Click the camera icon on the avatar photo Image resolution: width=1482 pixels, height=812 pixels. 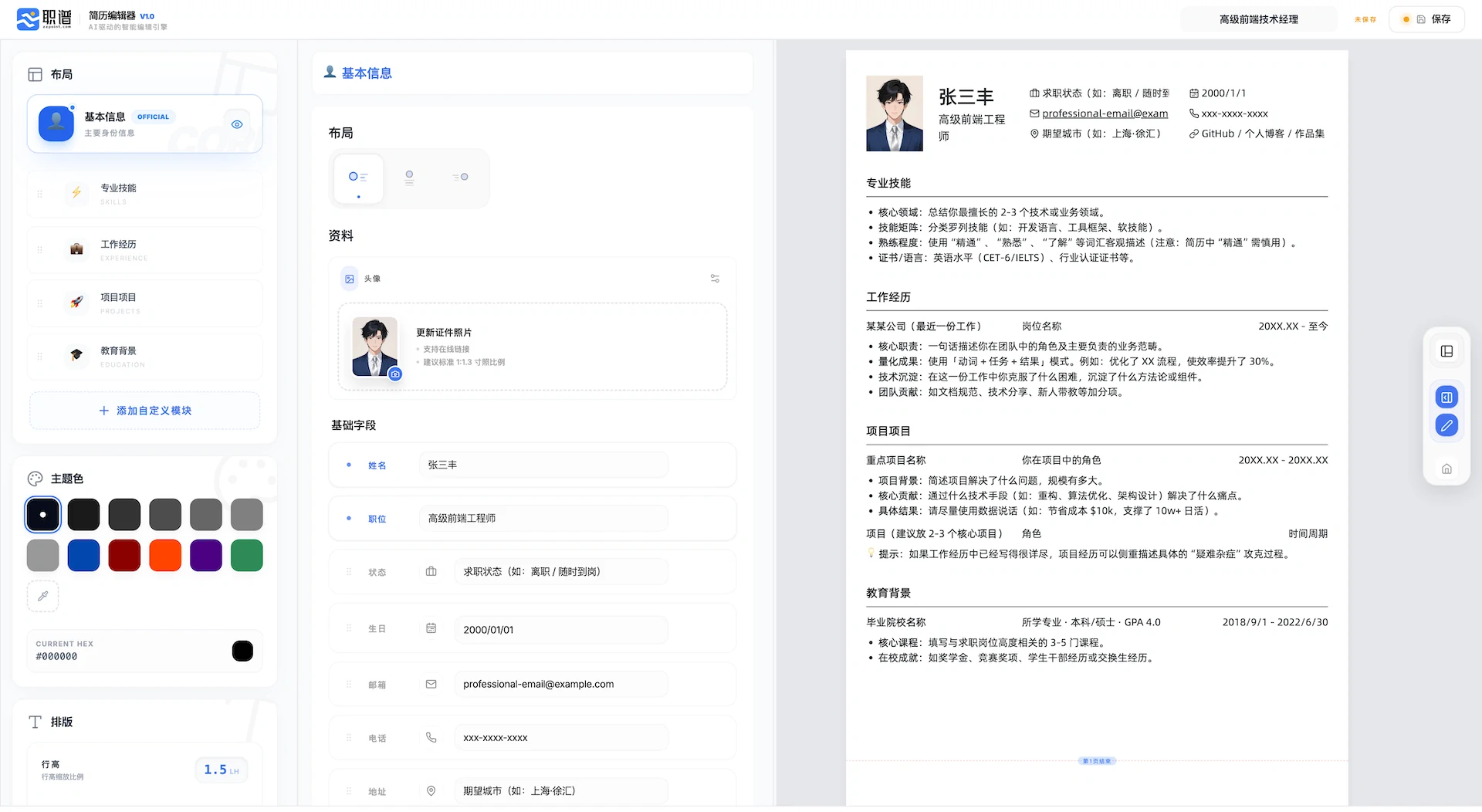(395, 374)
